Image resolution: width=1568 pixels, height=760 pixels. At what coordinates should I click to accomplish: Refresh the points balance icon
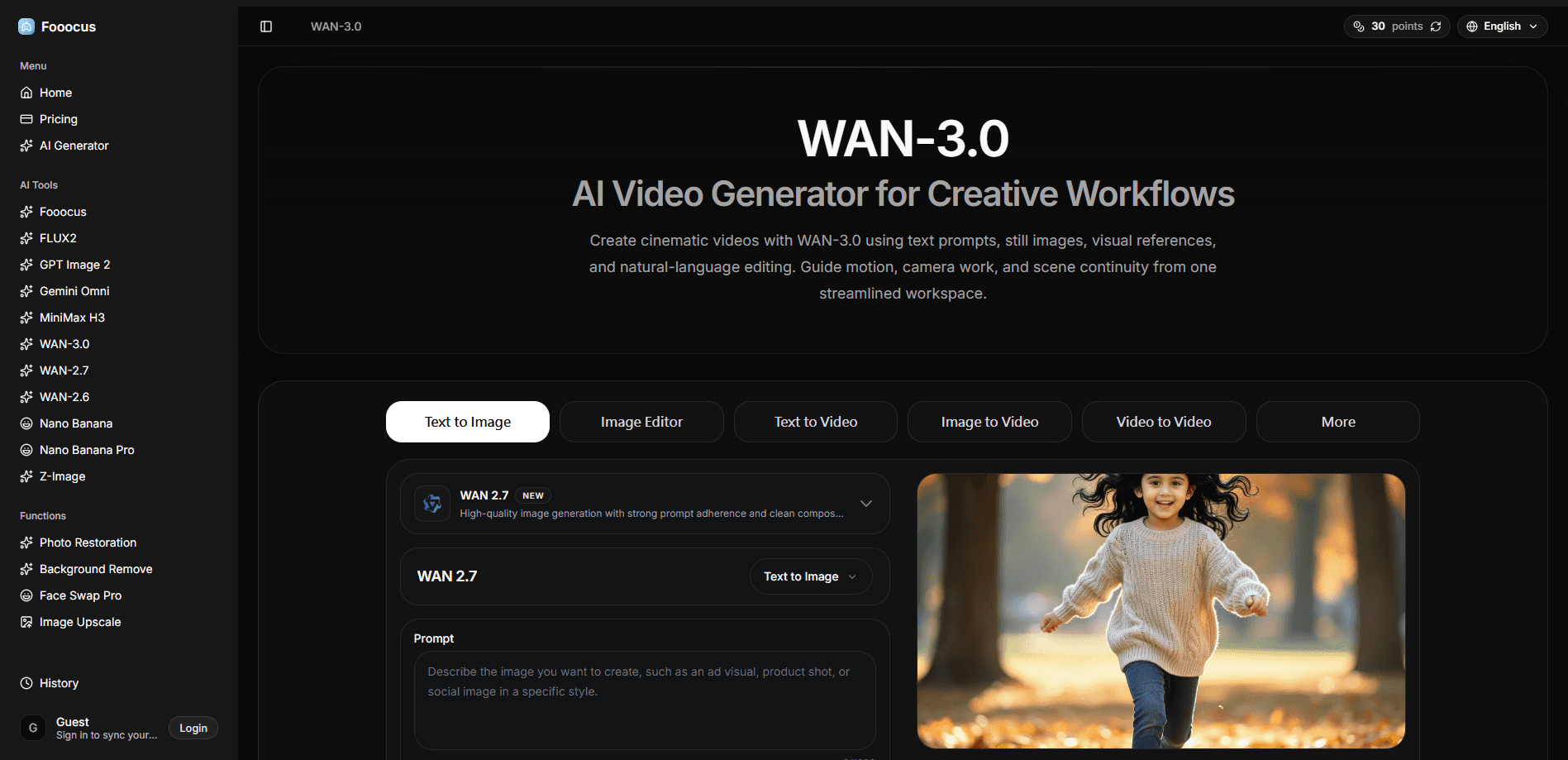point(1436,26)
